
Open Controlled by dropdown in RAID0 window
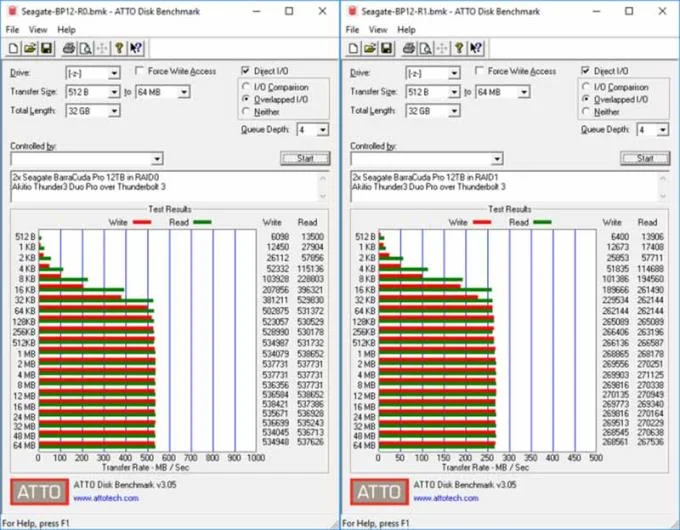point(87,159)
